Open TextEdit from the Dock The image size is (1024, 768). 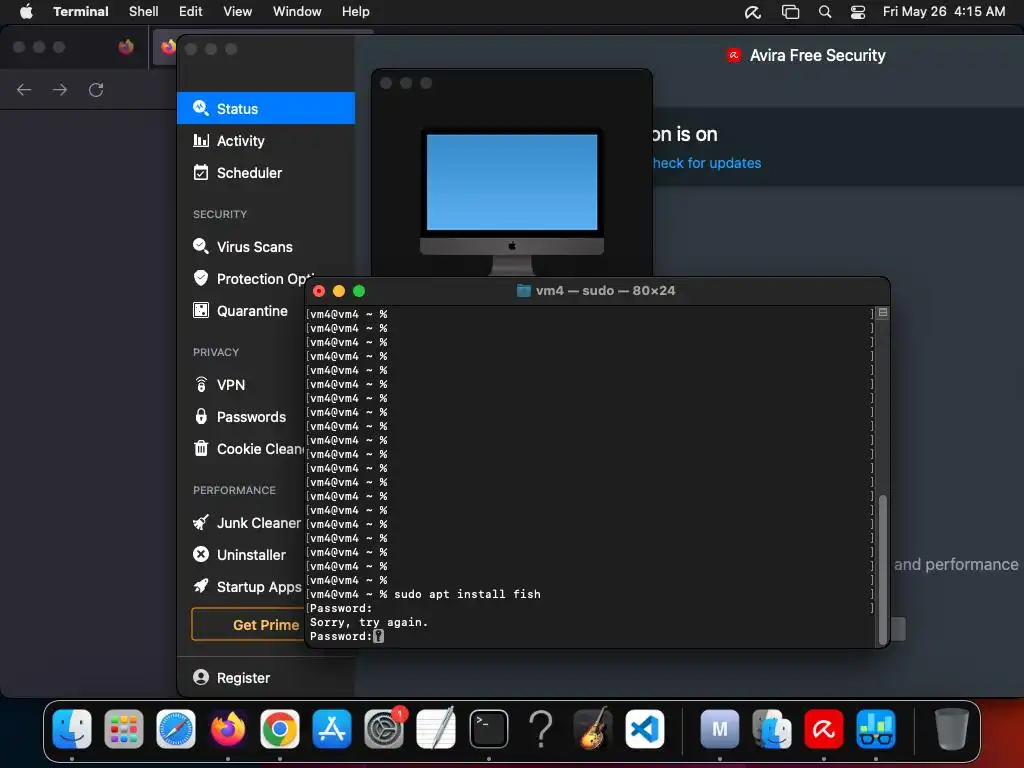click(436, 729)
